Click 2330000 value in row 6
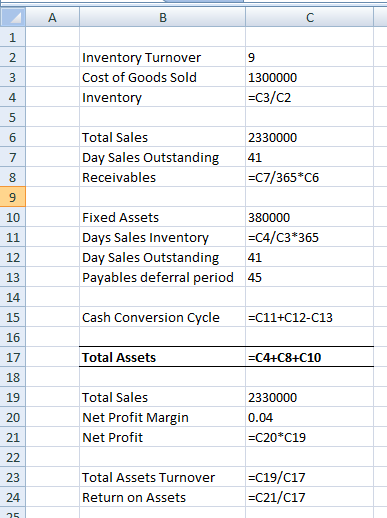 [x=310, y=137]
